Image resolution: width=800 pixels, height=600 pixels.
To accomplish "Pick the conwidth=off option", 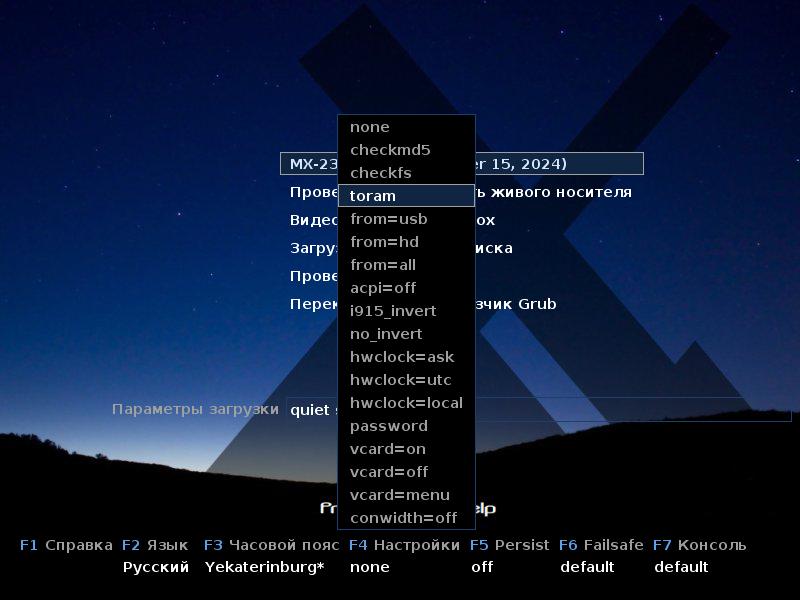I will [x=406, y=517].
